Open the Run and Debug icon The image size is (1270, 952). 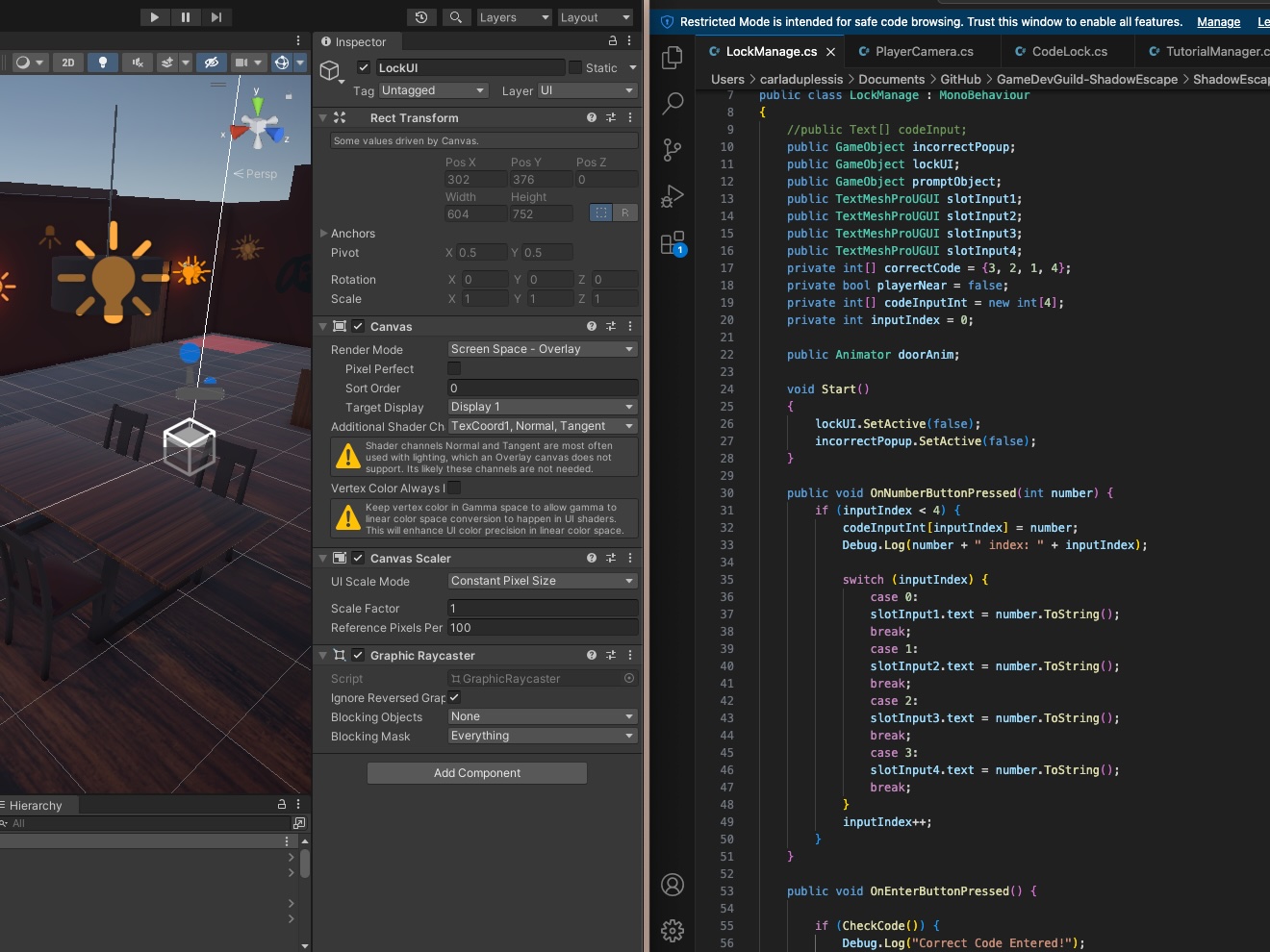tap(673, 196)
